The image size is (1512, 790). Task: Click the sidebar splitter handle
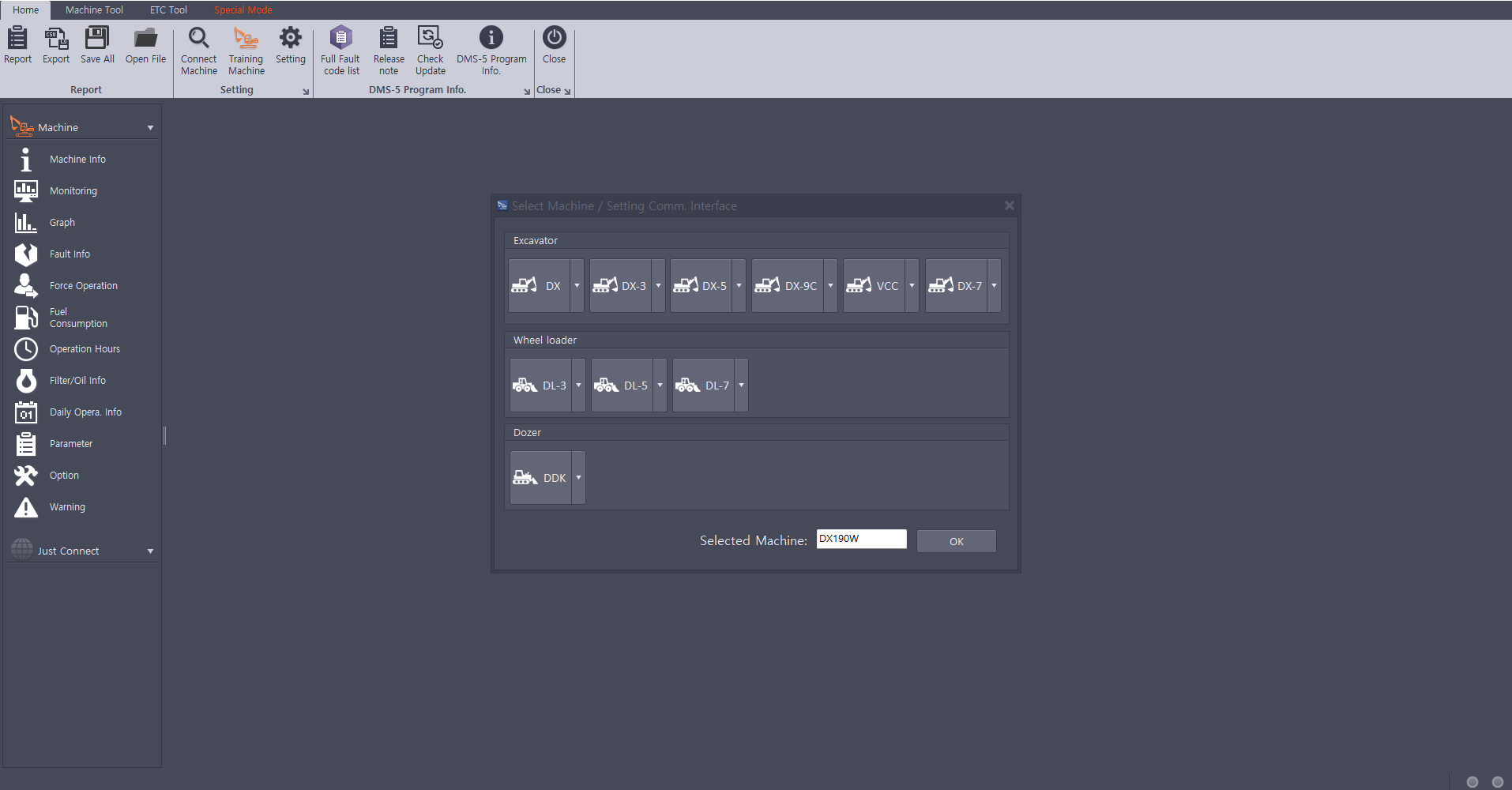164,435
